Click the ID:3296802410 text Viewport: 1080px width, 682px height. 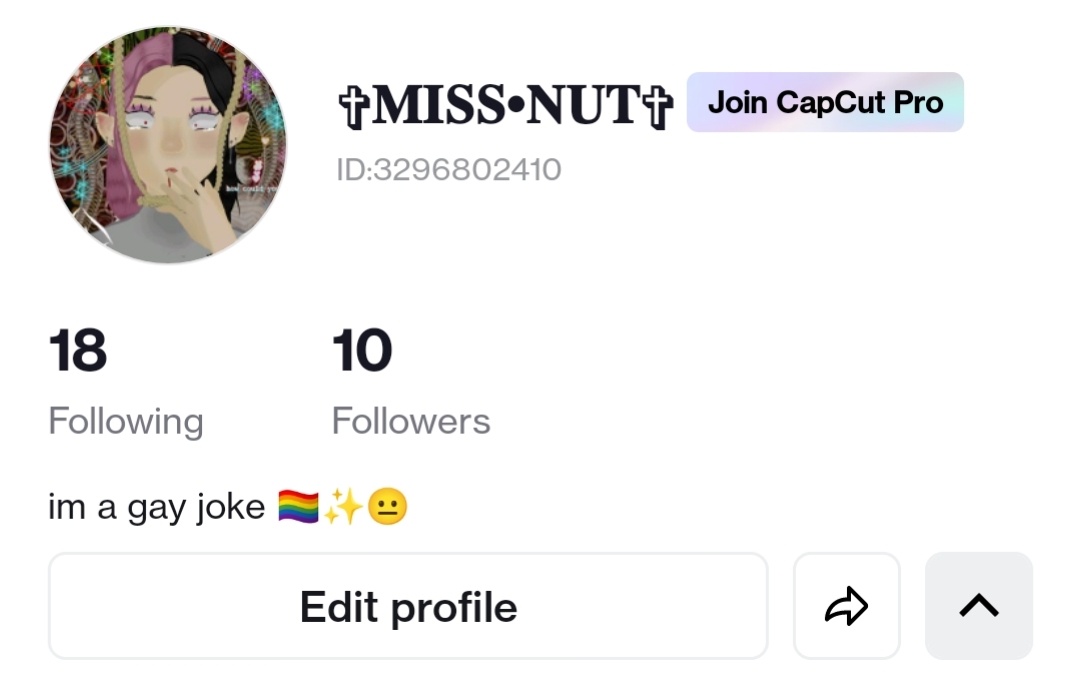click(x=449, y=169)
